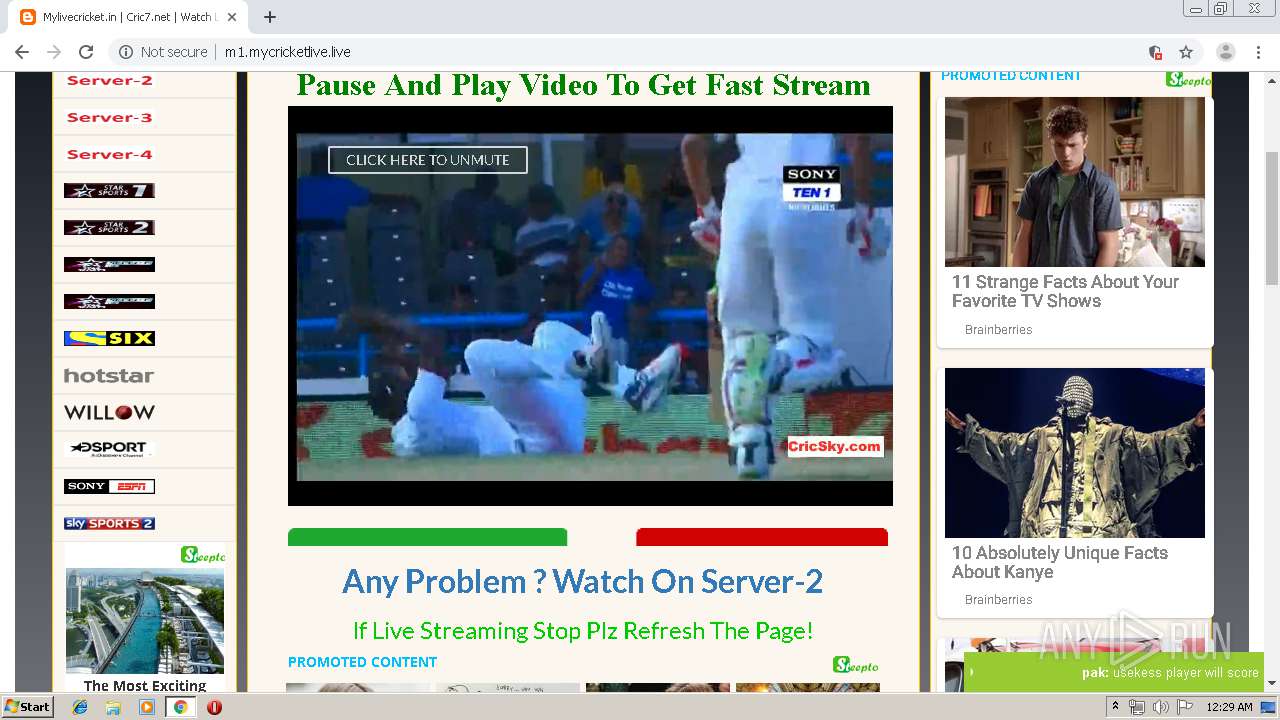Click the red button below the video

(x=762, y=537)
